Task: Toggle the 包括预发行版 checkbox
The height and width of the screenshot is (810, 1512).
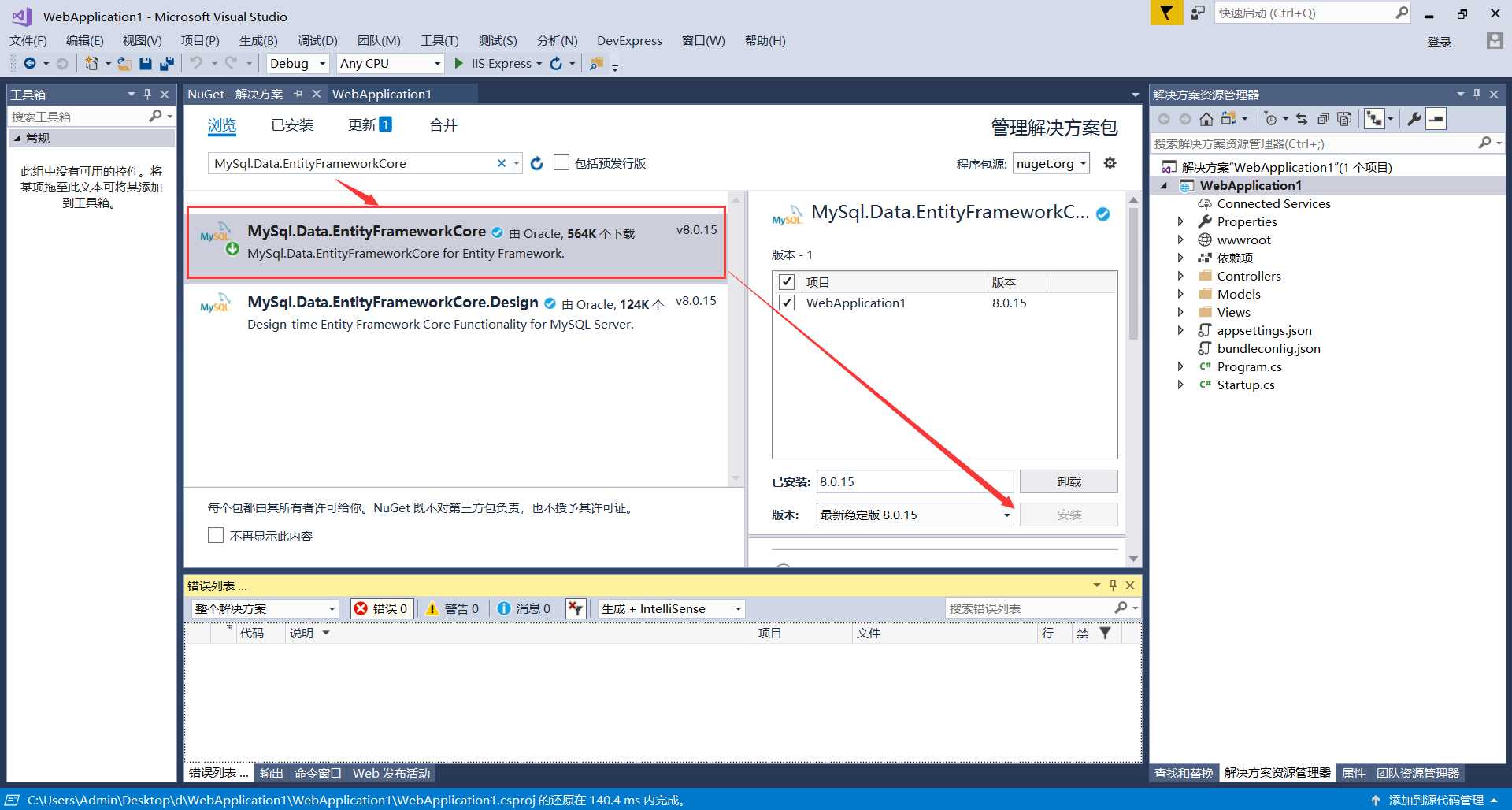Action: [561, 162]
